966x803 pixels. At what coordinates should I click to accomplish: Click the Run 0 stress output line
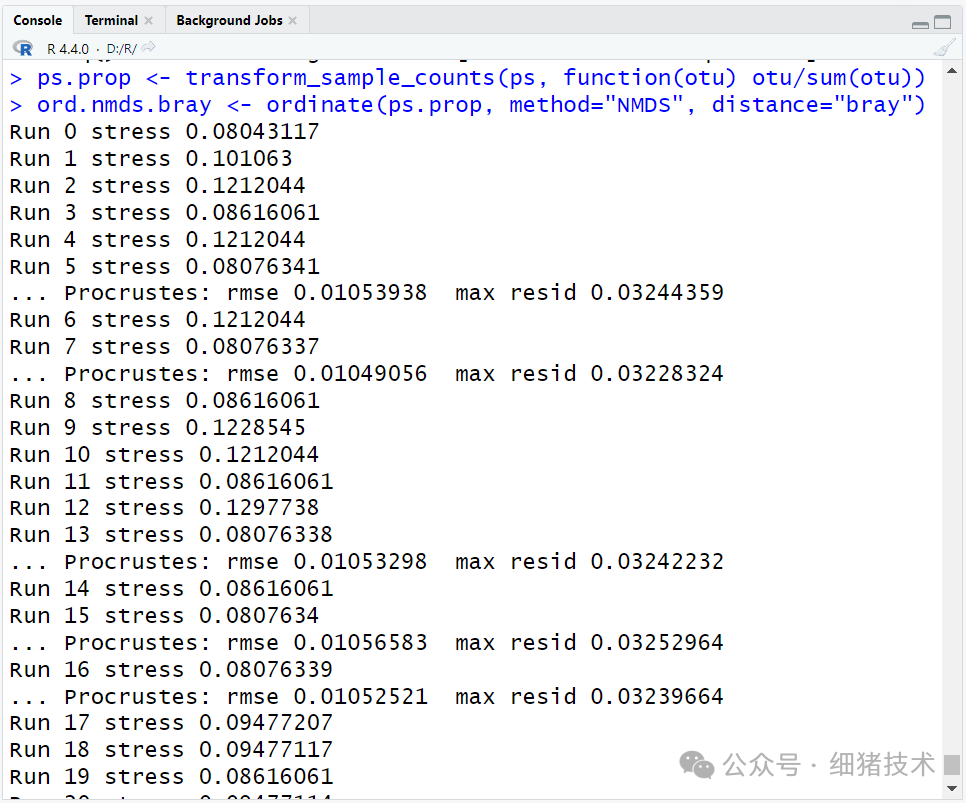pos(165,131)
